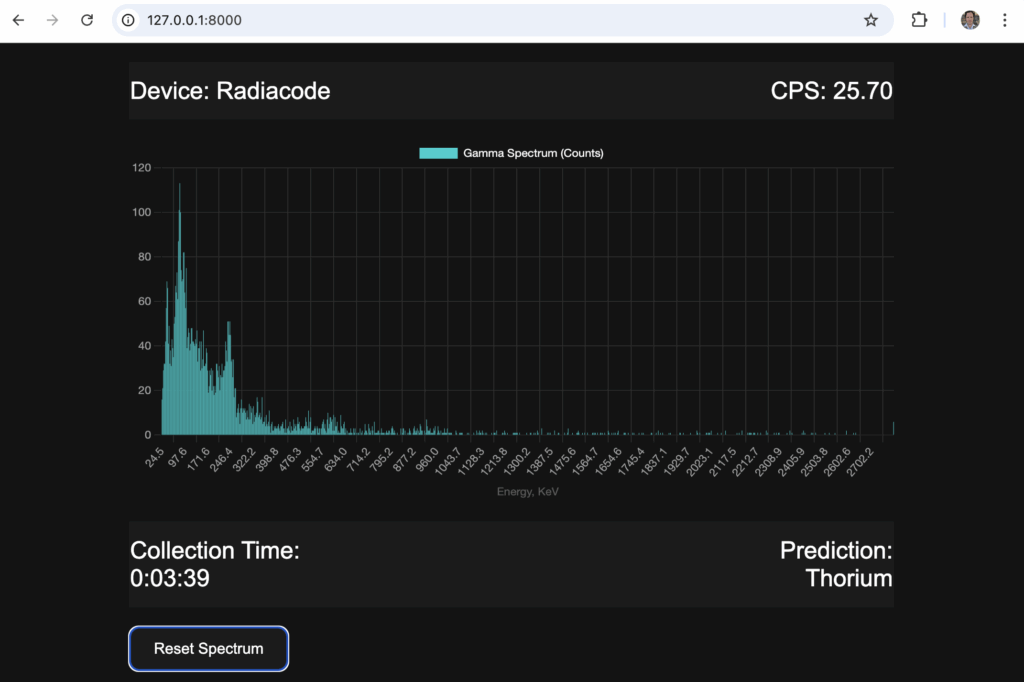The image size is (1024, 682).
Task: Click the Device: Radiacode heading
Action: coord(230,91)
